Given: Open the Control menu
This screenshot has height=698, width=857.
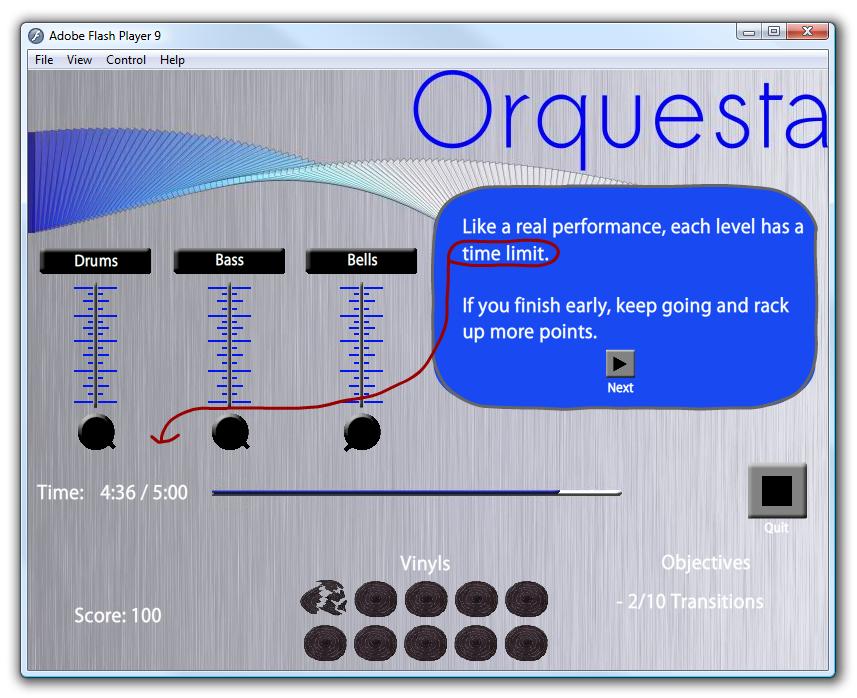Looking at the screenshot, I should click(126, 60).
